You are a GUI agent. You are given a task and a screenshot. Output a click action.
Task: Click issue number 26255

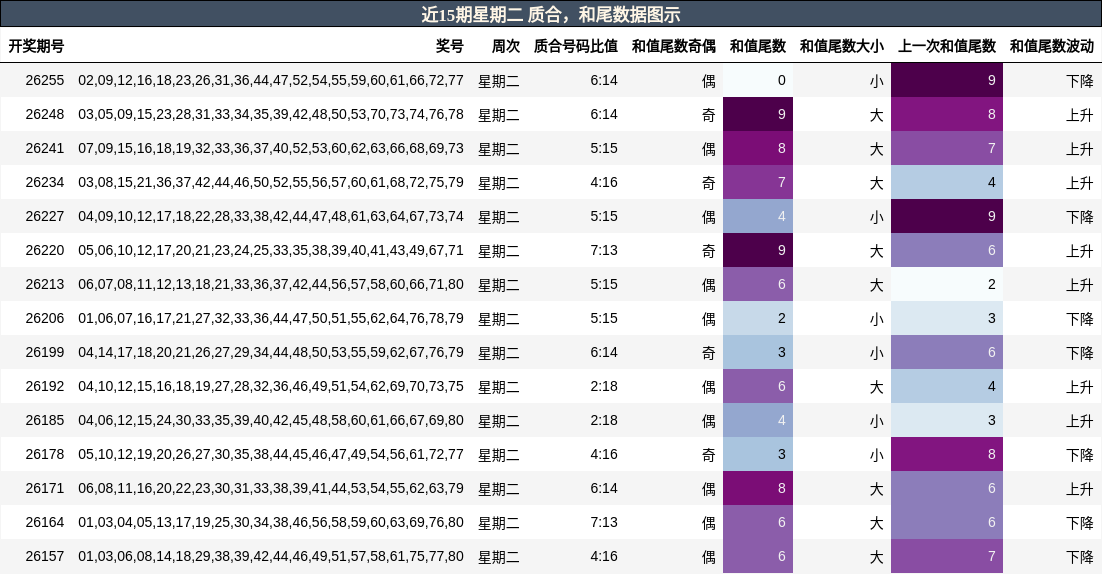[45, 81]
